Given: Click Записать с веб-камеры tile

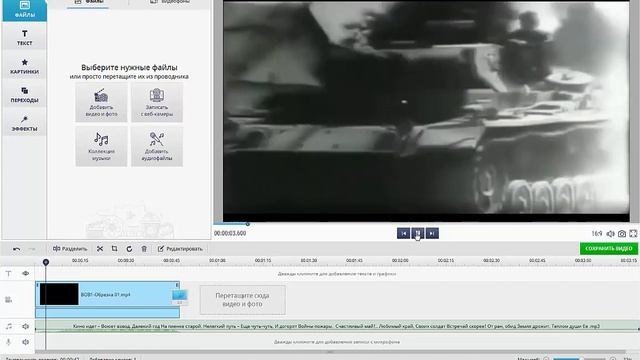Looking at the screenshot, I should coord(157,102).
